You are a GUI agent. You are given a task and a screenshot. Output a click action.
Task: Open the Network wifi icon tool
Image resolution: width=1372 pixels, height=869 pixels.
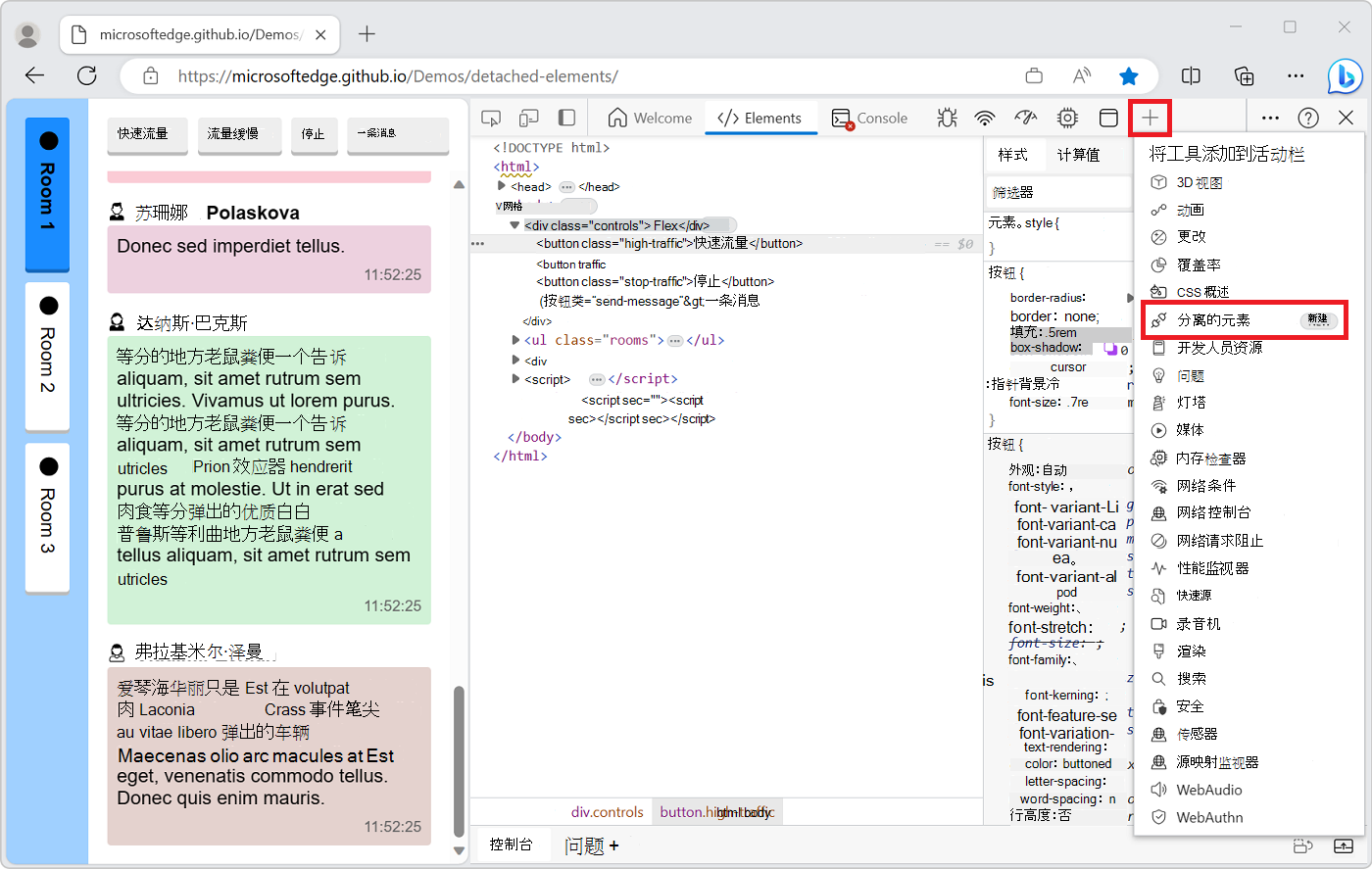[x=985, y=119]
